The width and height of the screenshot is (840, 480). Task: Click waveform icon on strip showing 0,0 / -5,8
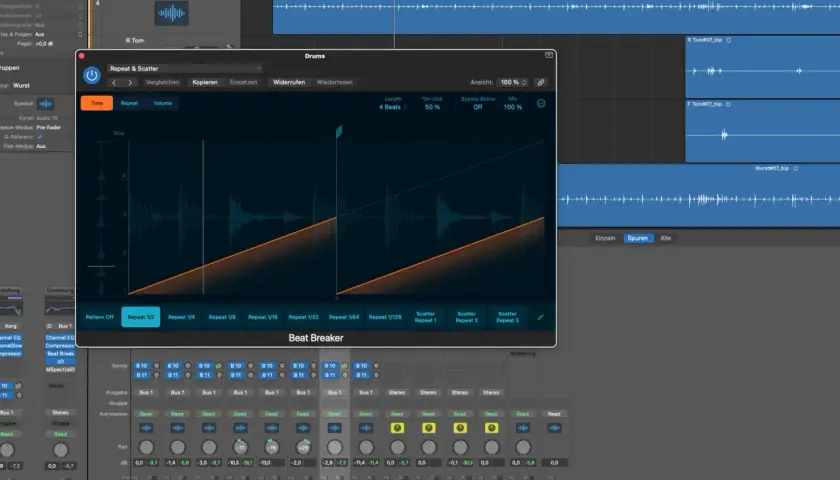523,428
